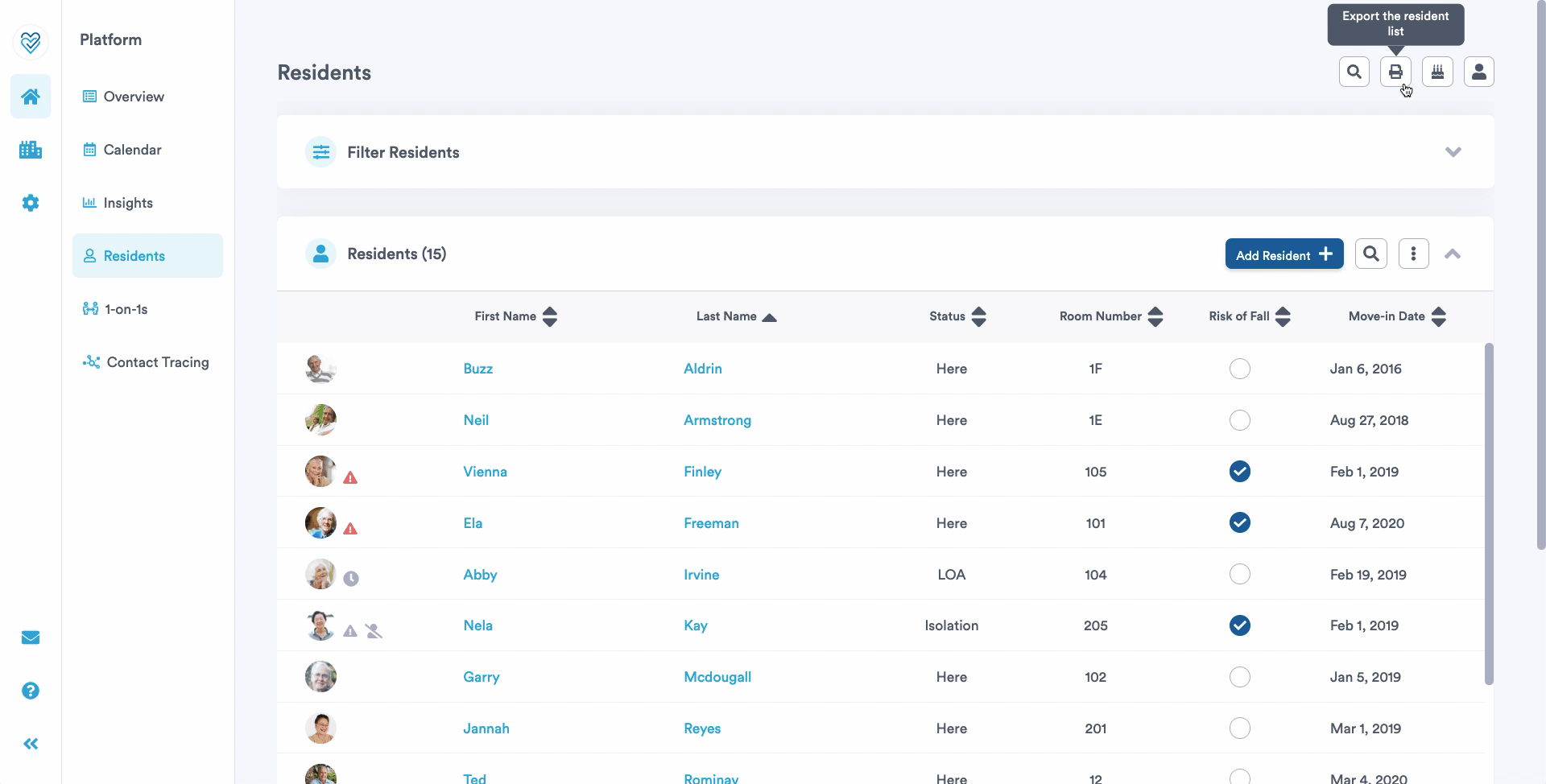Click the buildings icon in the left rail
This screenshot has height=784, width=1546.
31,150
